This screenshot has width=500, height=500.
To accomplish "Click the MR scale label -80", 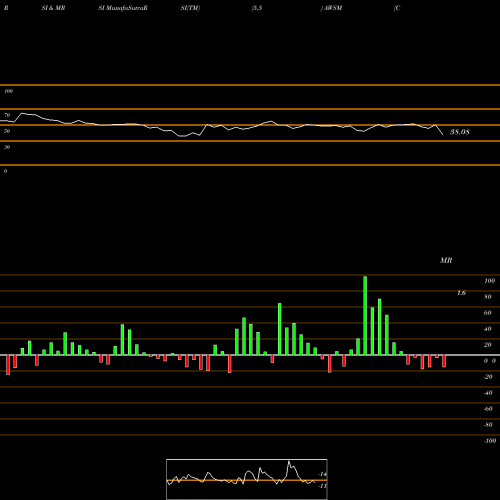I will (x=488, y=425).
